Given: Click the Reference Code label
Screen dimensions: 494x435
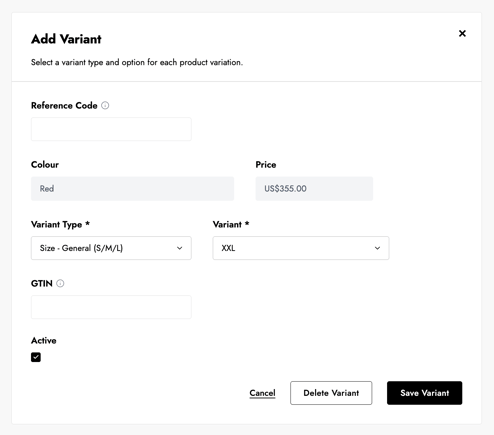Looking at the screenshot, I should tap(64, 106).
